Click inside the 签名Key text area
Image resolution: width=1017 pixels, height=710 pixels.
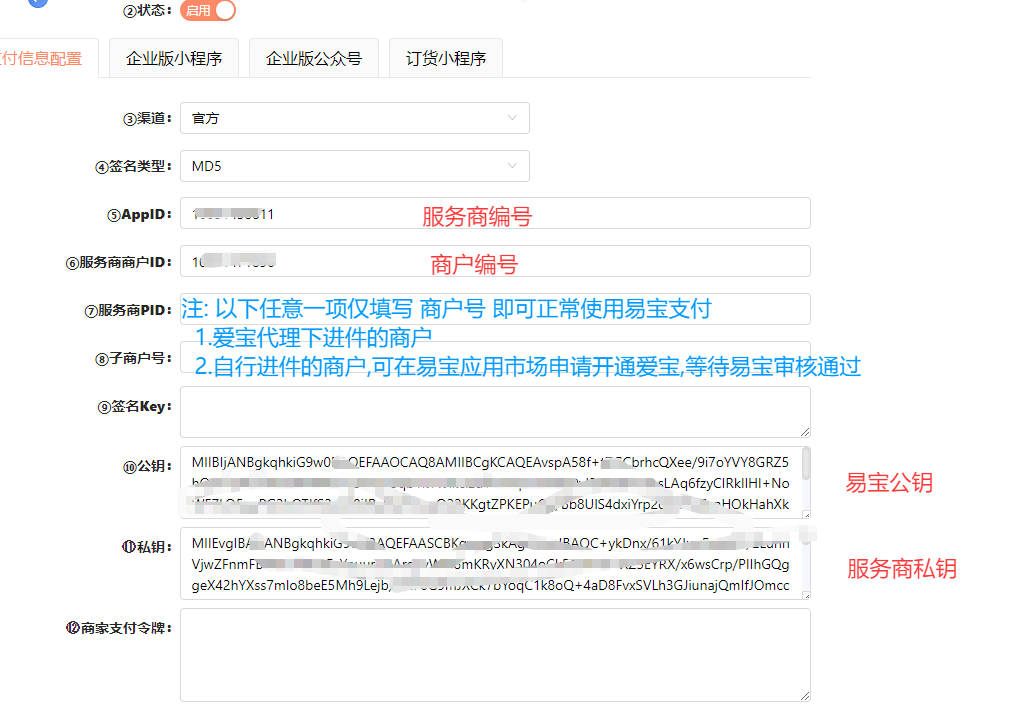(494, 411)
